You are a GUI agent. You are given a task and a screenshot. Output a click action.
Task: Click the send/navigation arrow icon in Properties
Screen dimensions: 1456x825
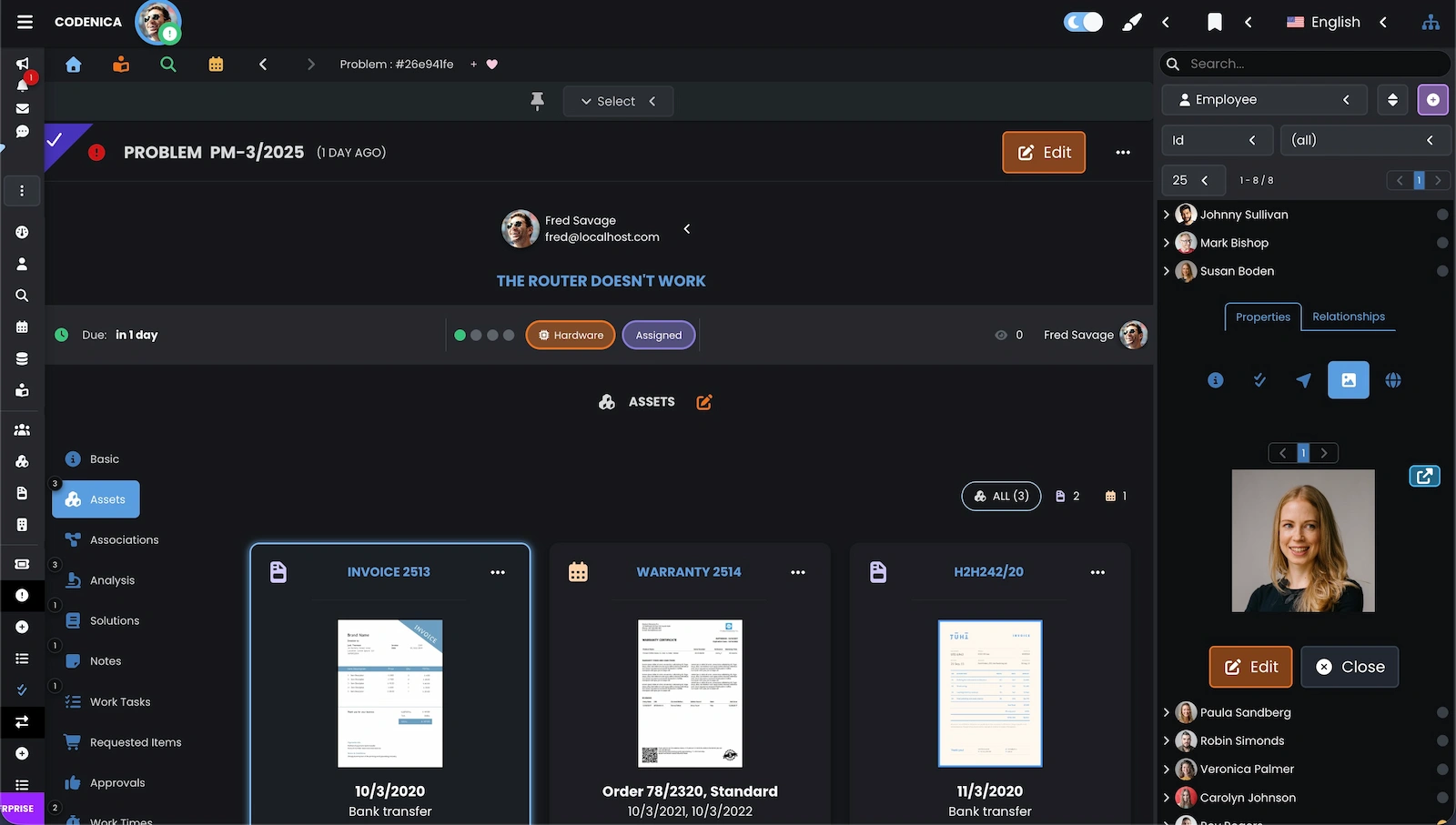click(x=1303, y=380)
